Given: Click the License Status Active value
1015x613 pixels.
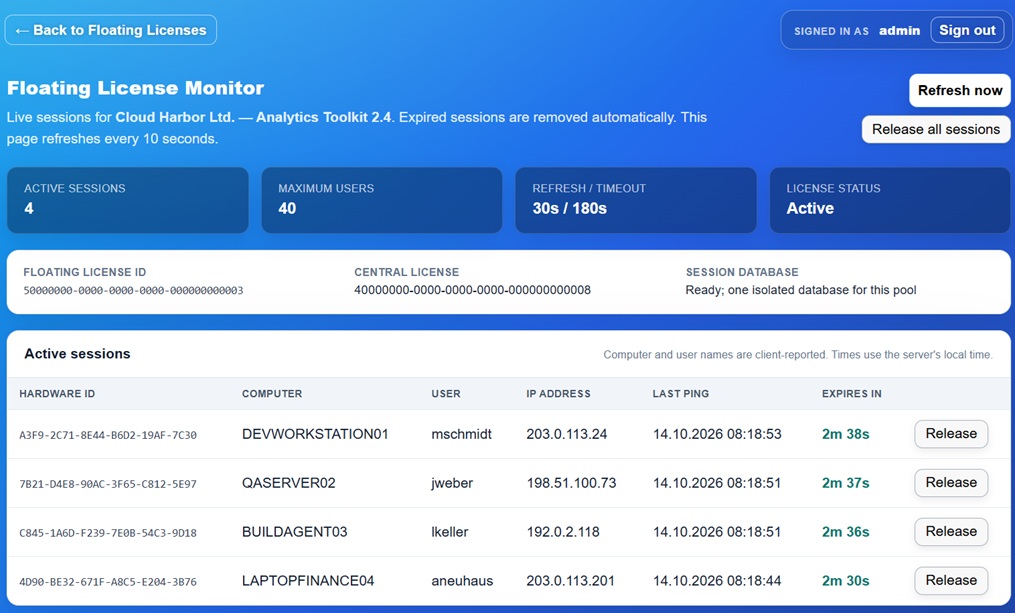Looking at the screenshot, I should [x=810, y=208].
